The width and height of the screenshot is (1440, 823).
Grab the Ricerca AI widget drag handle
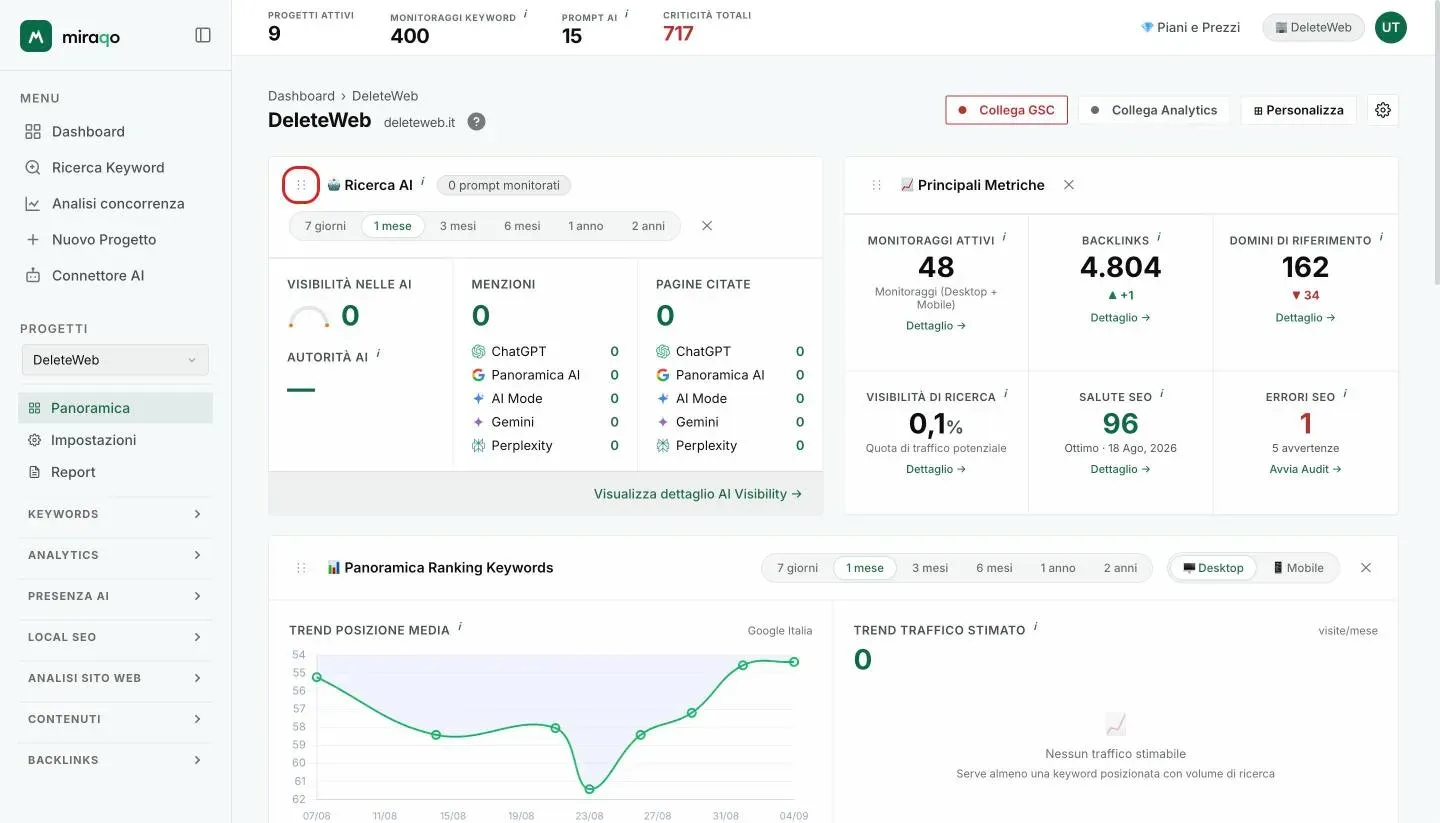301,185
